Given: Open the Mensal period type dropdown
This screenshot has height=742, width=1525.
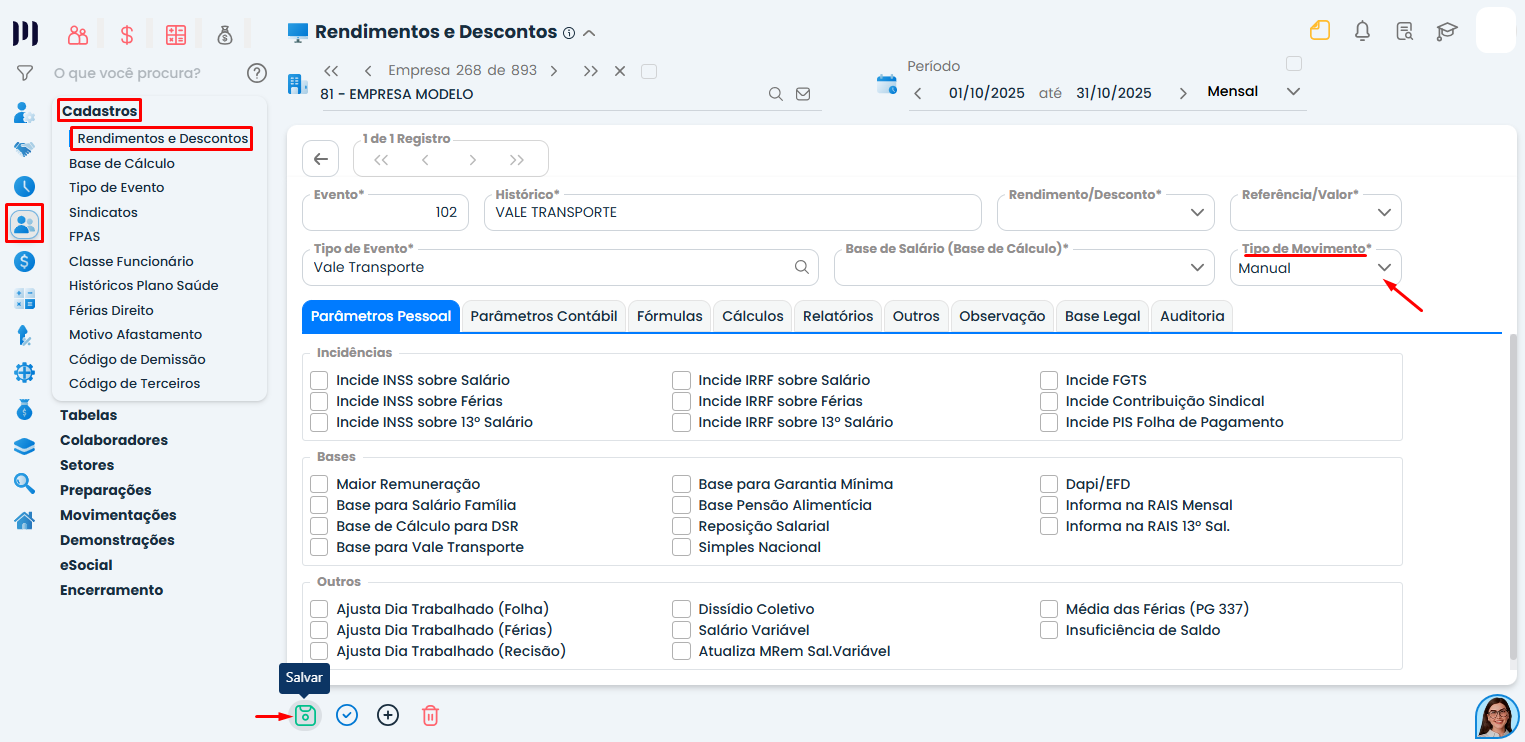Looking at the screenshot, I should [1293, 92].
